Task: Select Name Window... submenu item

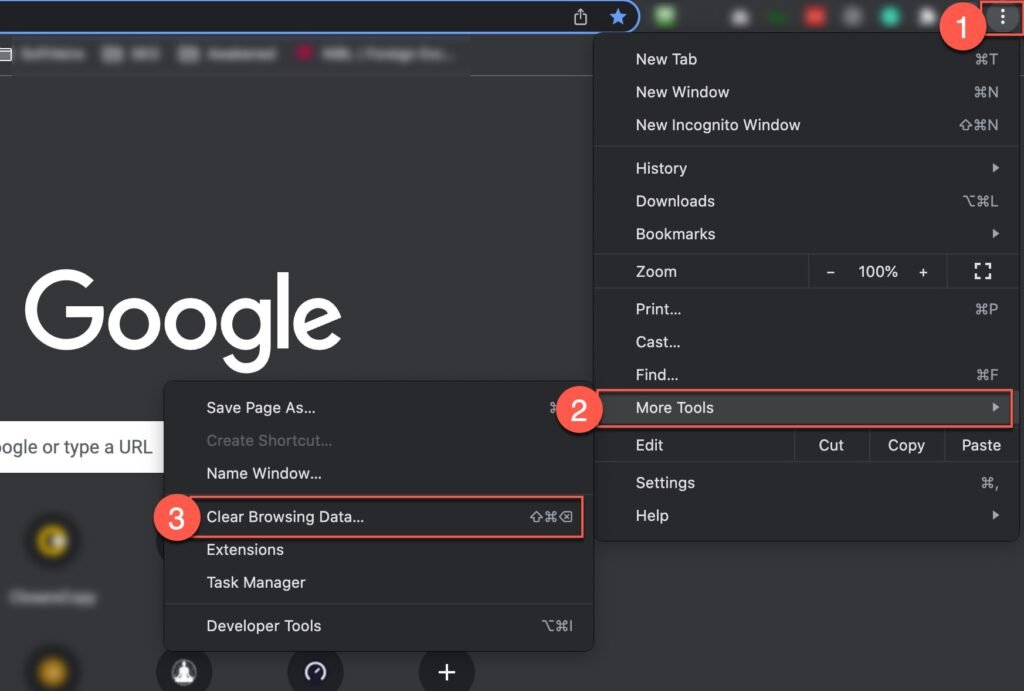Action: point(379,473)
